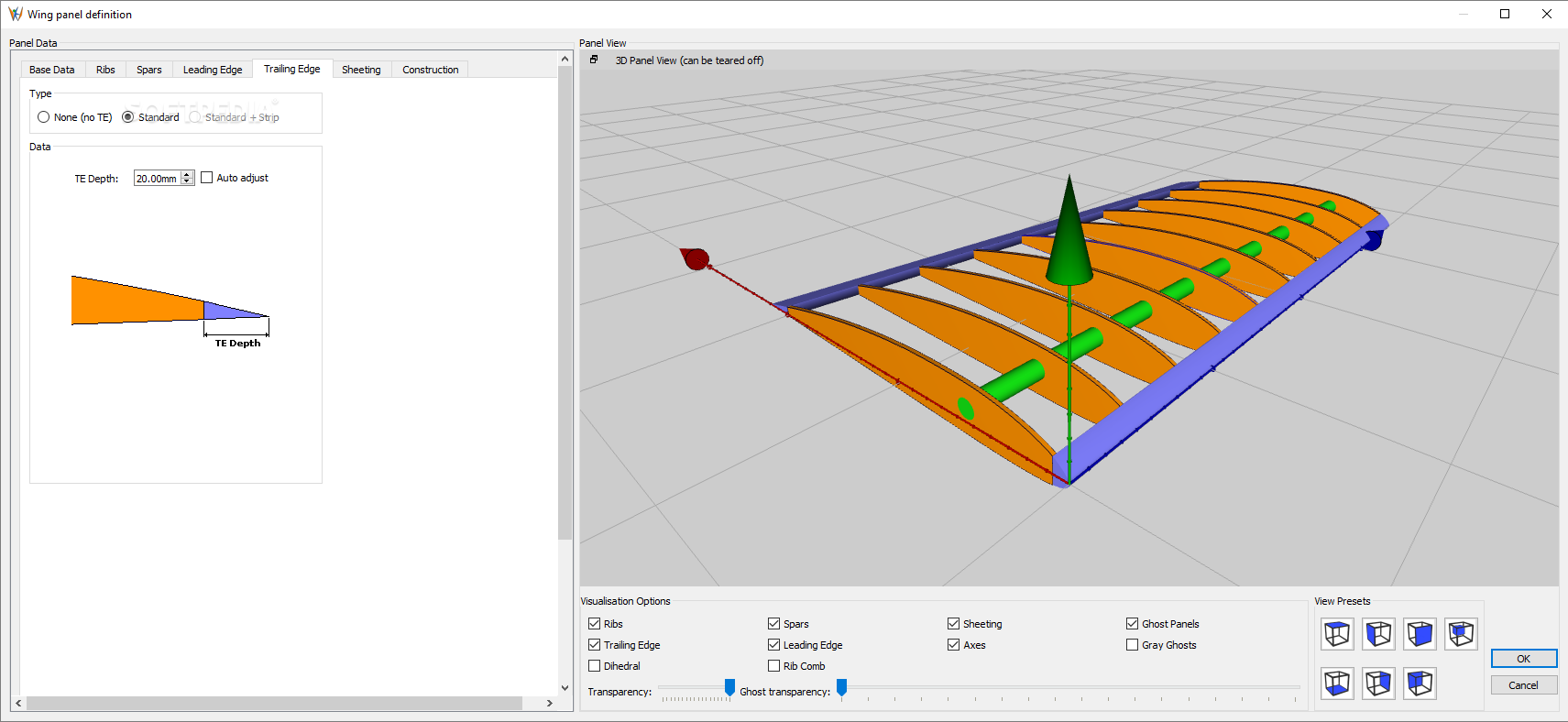
Task: Close the Wing panel definition window
Action: click(x=1547, y=14)
